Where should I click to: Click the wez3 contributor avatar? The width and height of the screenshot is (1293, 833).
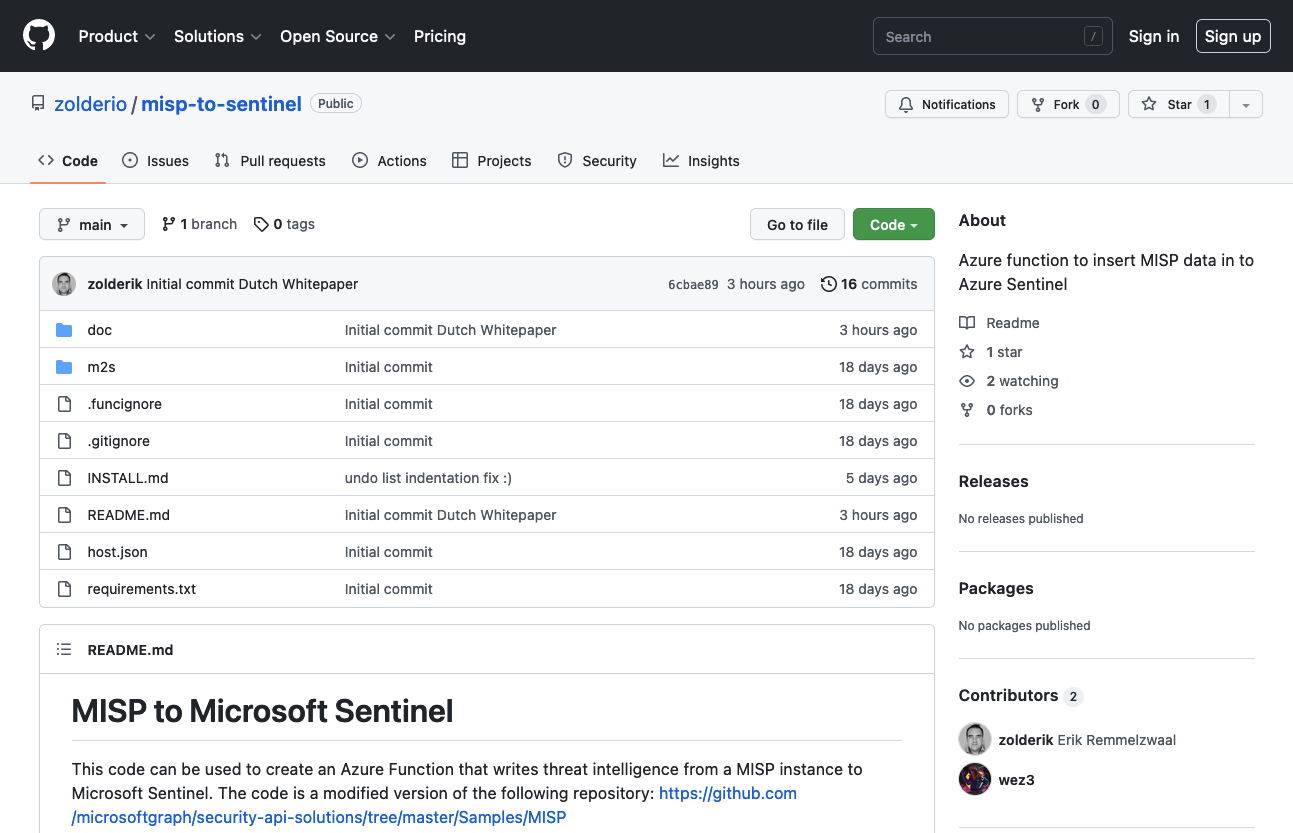click(975, 779)
